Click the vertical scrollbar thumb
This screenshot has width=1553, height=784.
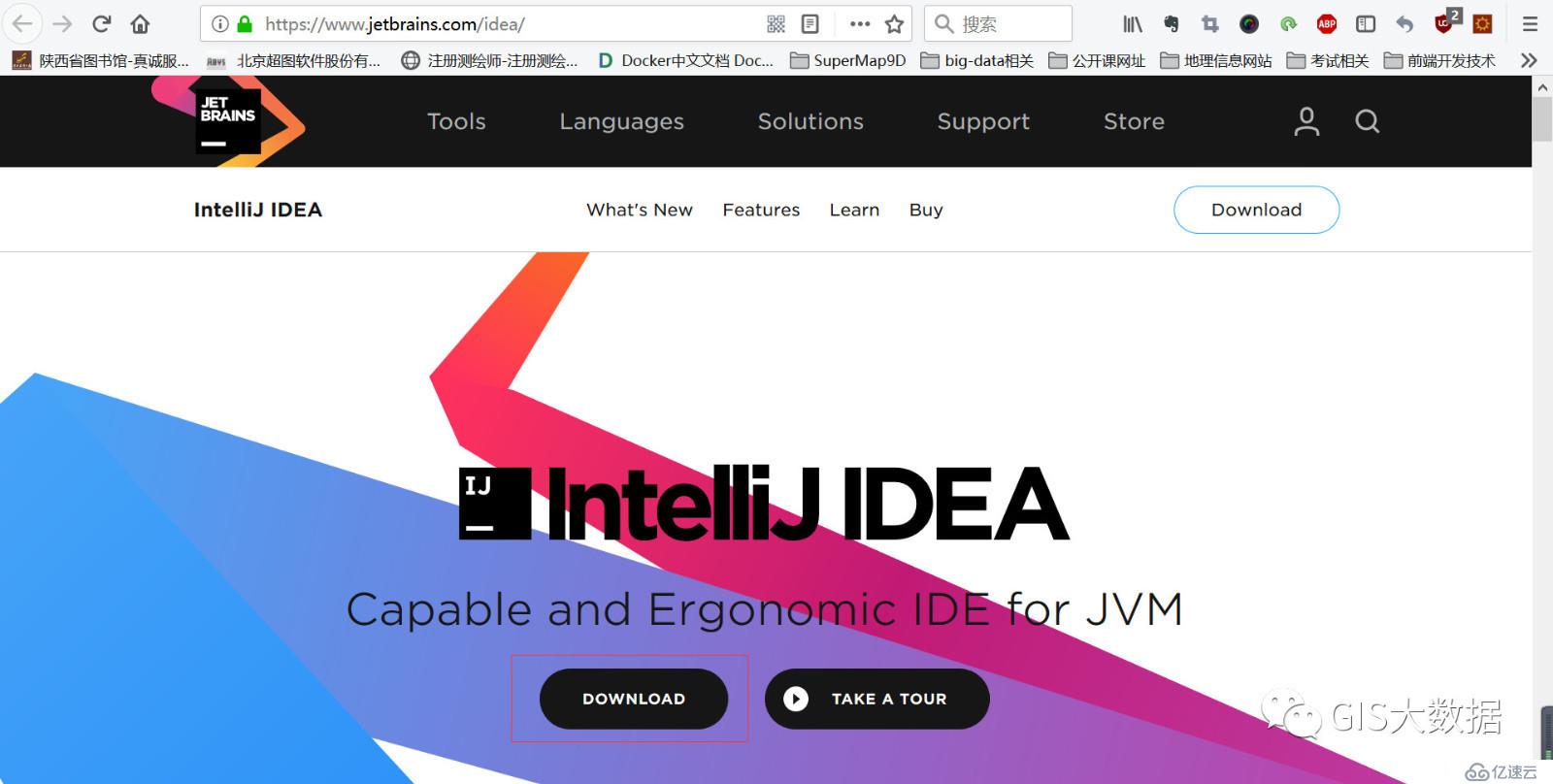1542,119
